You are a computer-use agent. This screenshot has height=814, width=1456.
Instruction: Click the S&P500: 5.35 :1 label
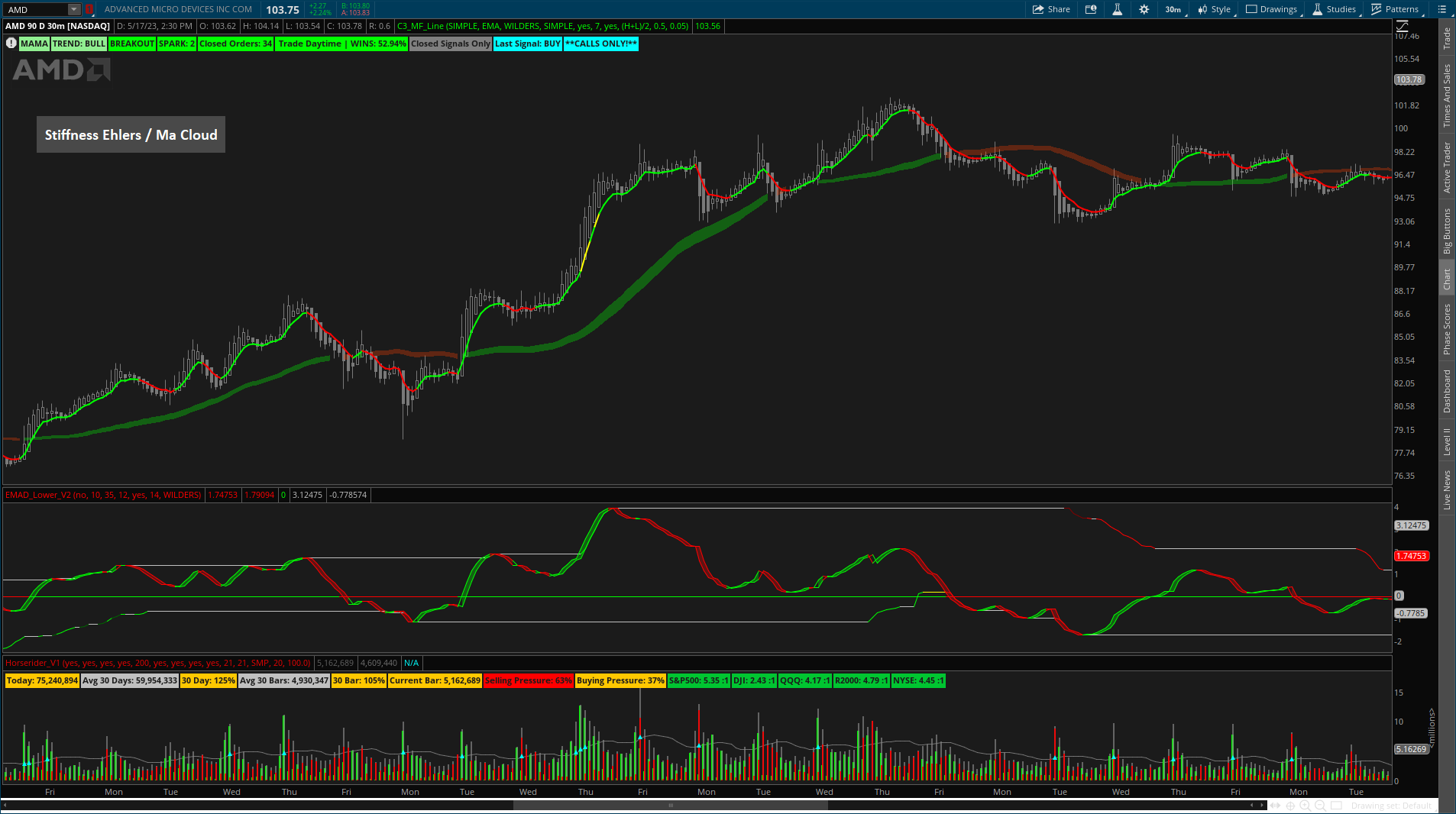click(698, 680)
